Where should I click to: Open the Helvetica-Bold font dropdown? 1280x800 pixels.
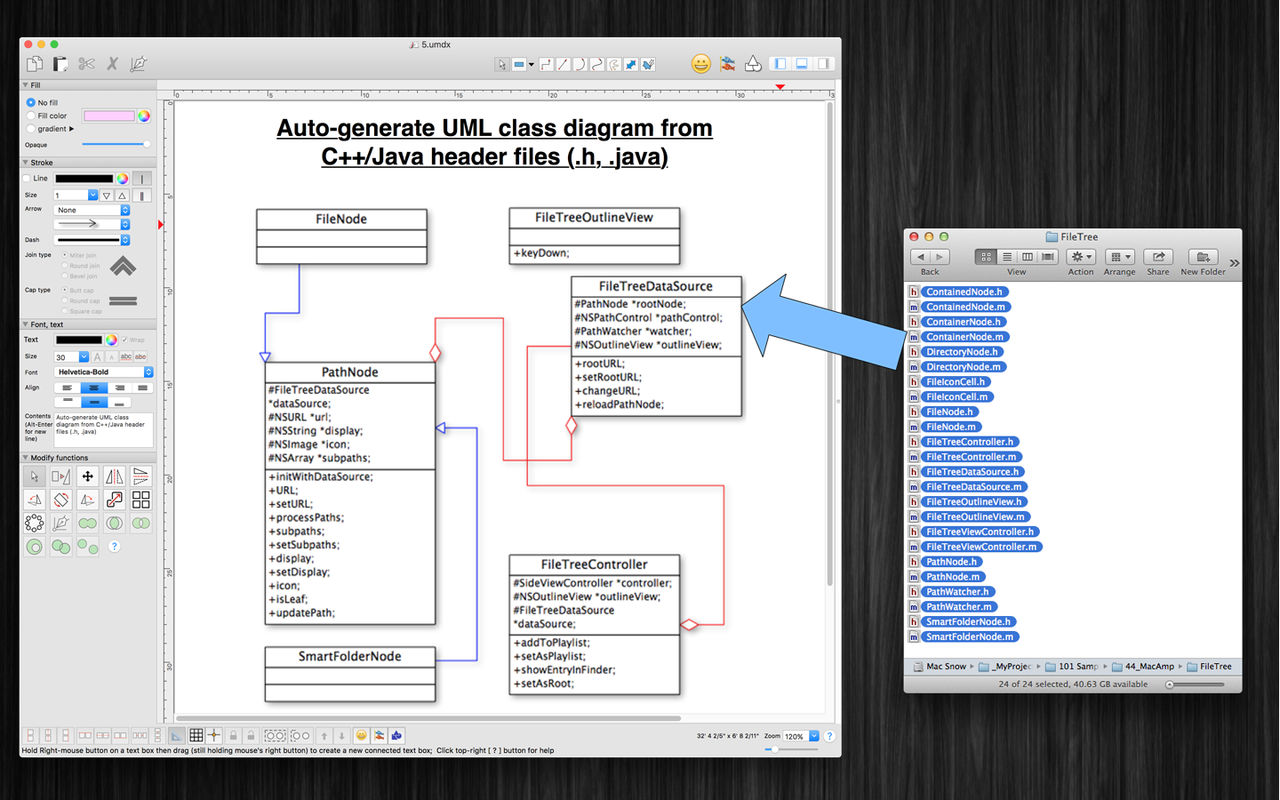tap(104, 372)
